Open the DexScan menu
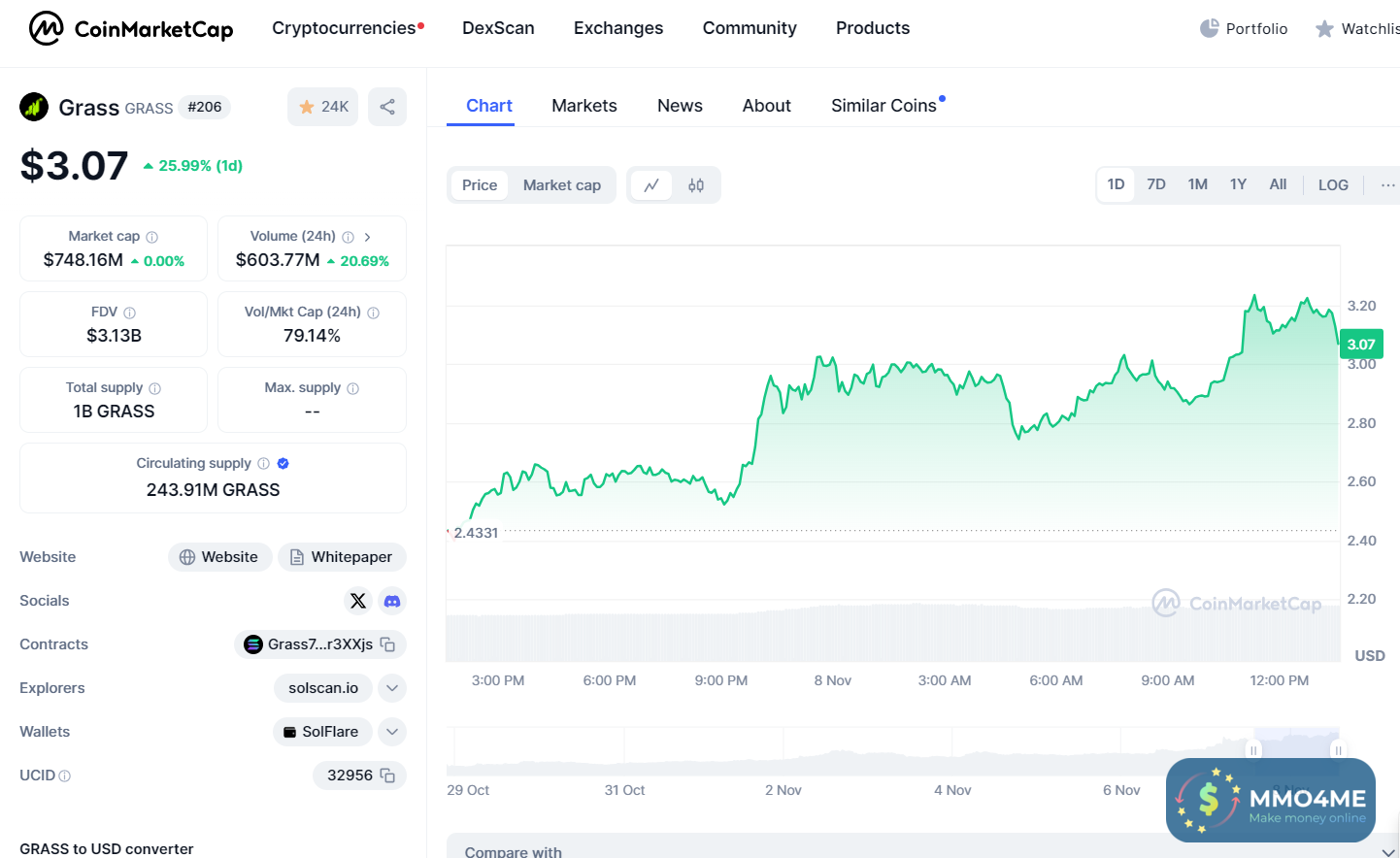This screenshot has width=1400, height=858. (498, 28)
